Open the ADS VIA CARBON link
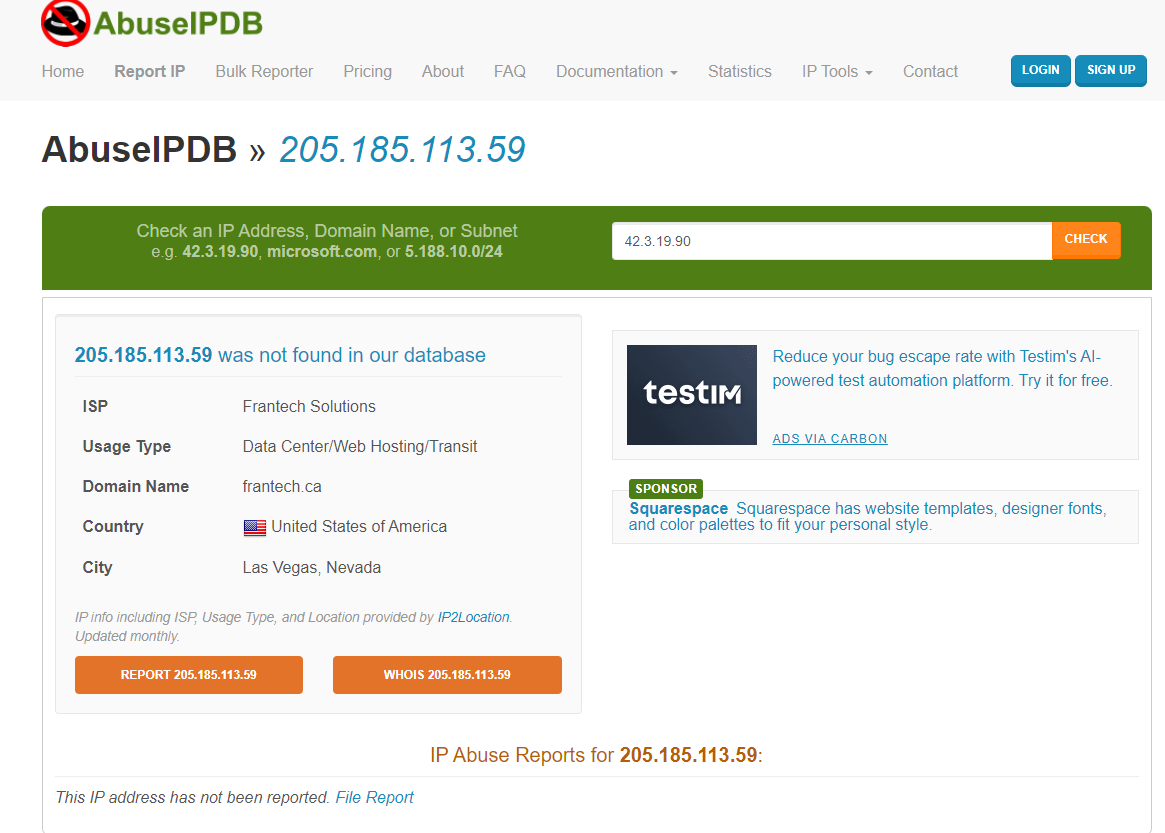The width and height of the screenshot is (1165, 833). pos(830,438)
